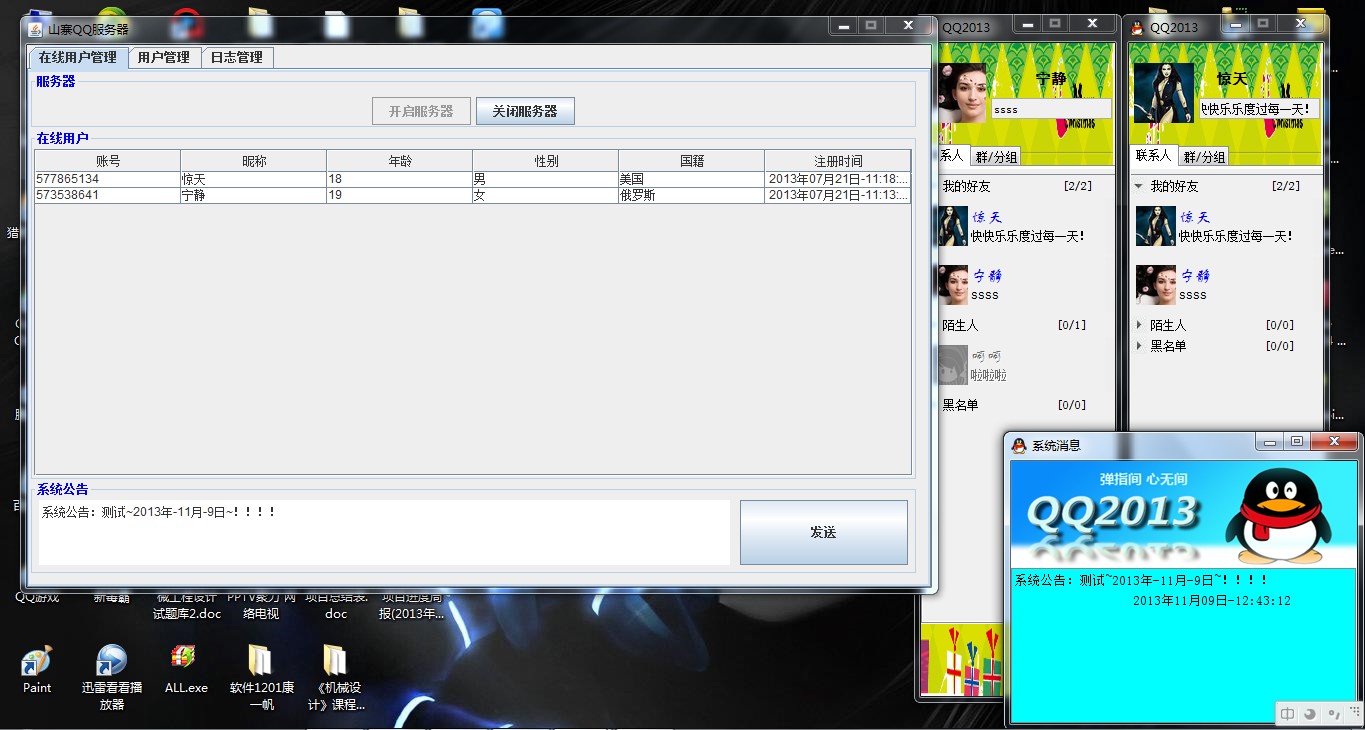Toggle the IME punctuation mode icon

(1333, 714)
